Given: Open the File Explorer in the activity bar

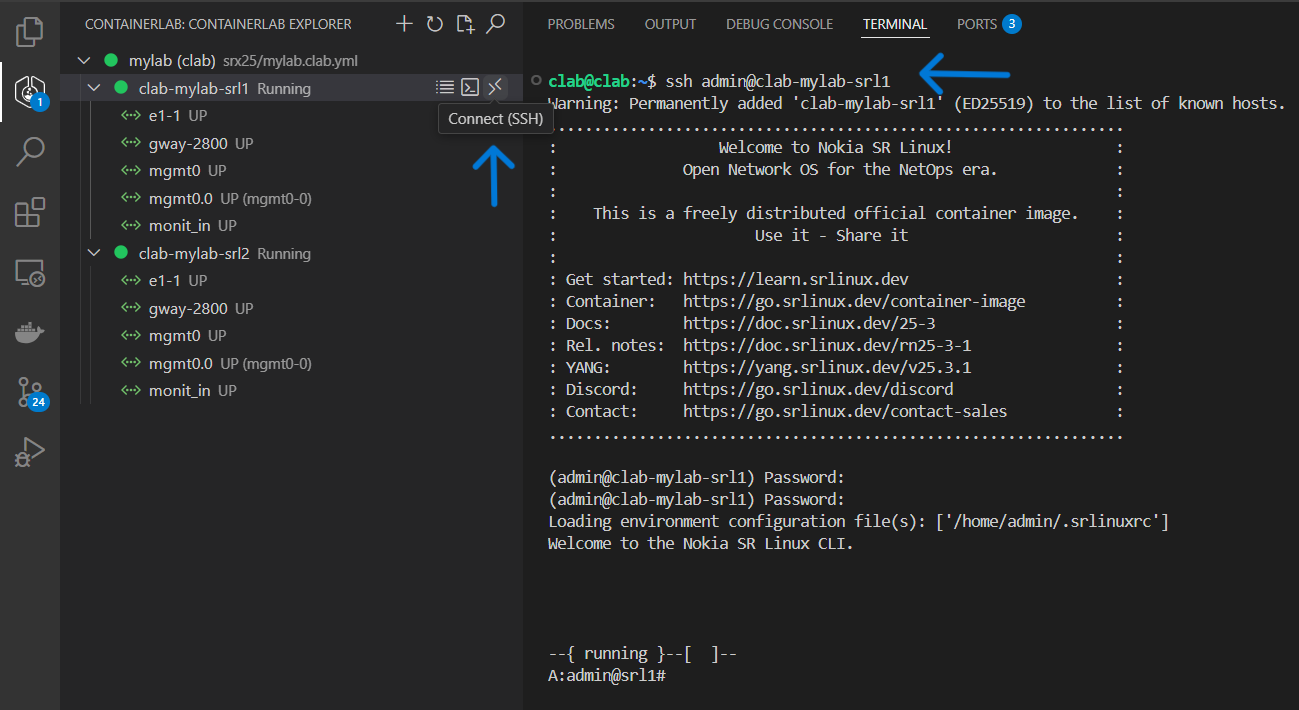Looking at the screenshot, I should pyautogui.click(x=30, y=32).
